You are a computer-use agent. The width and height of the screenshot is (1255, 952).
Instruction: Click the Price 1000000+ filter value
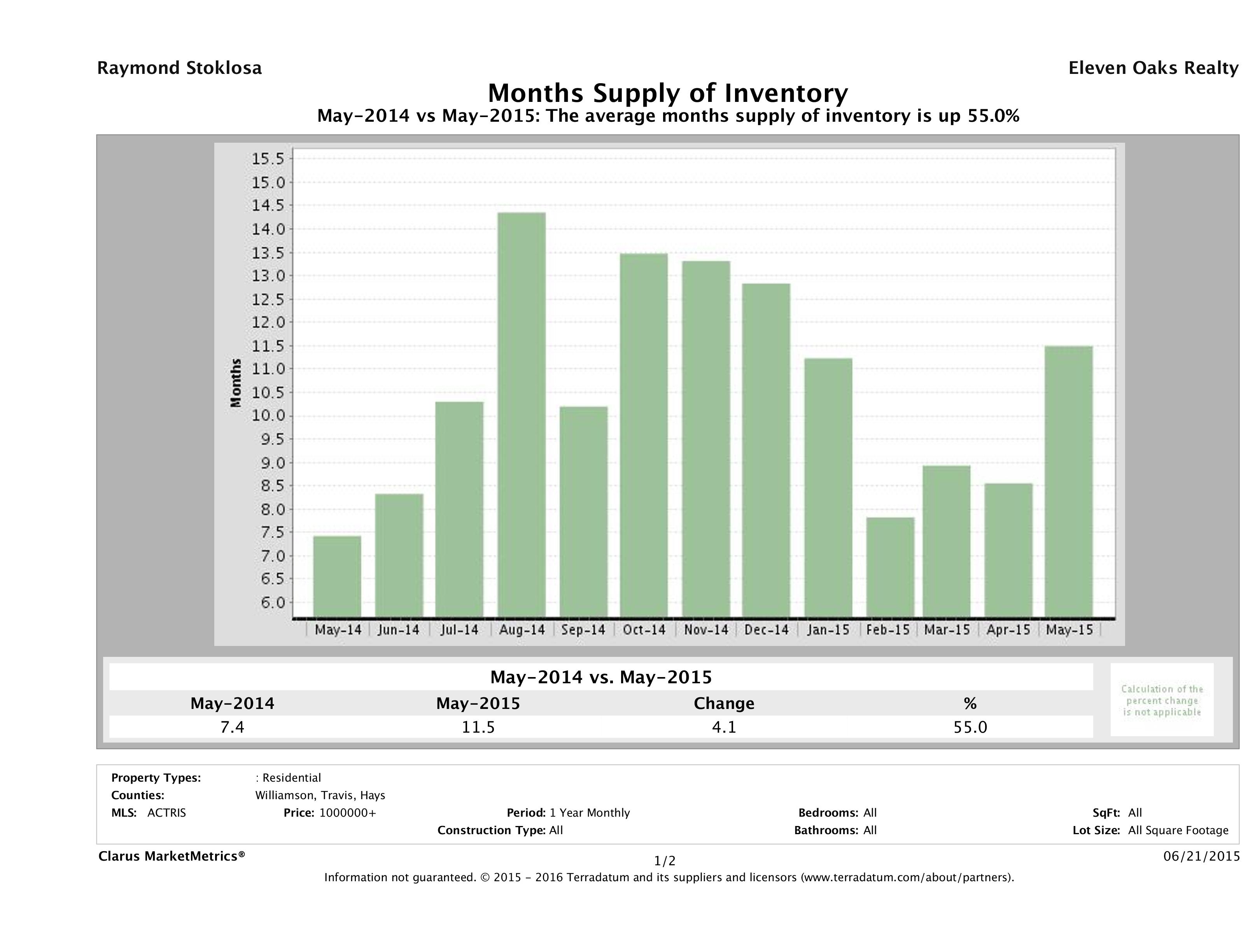coord(347,813)
